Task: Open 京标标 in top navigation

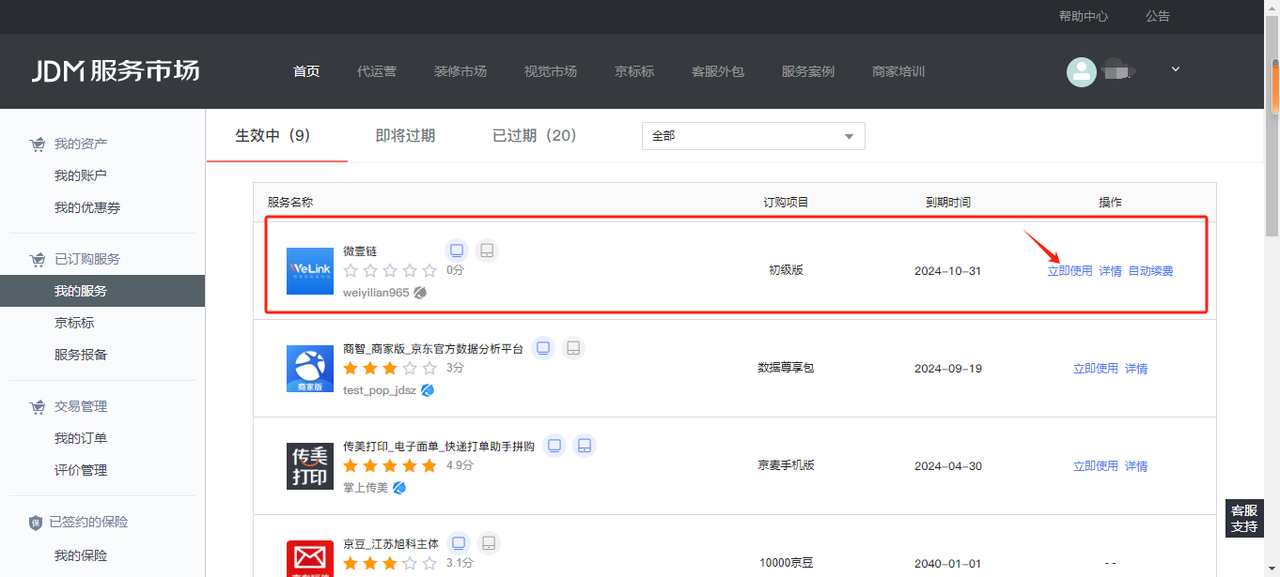Action: pyautogui.click(x=634, y=72)
